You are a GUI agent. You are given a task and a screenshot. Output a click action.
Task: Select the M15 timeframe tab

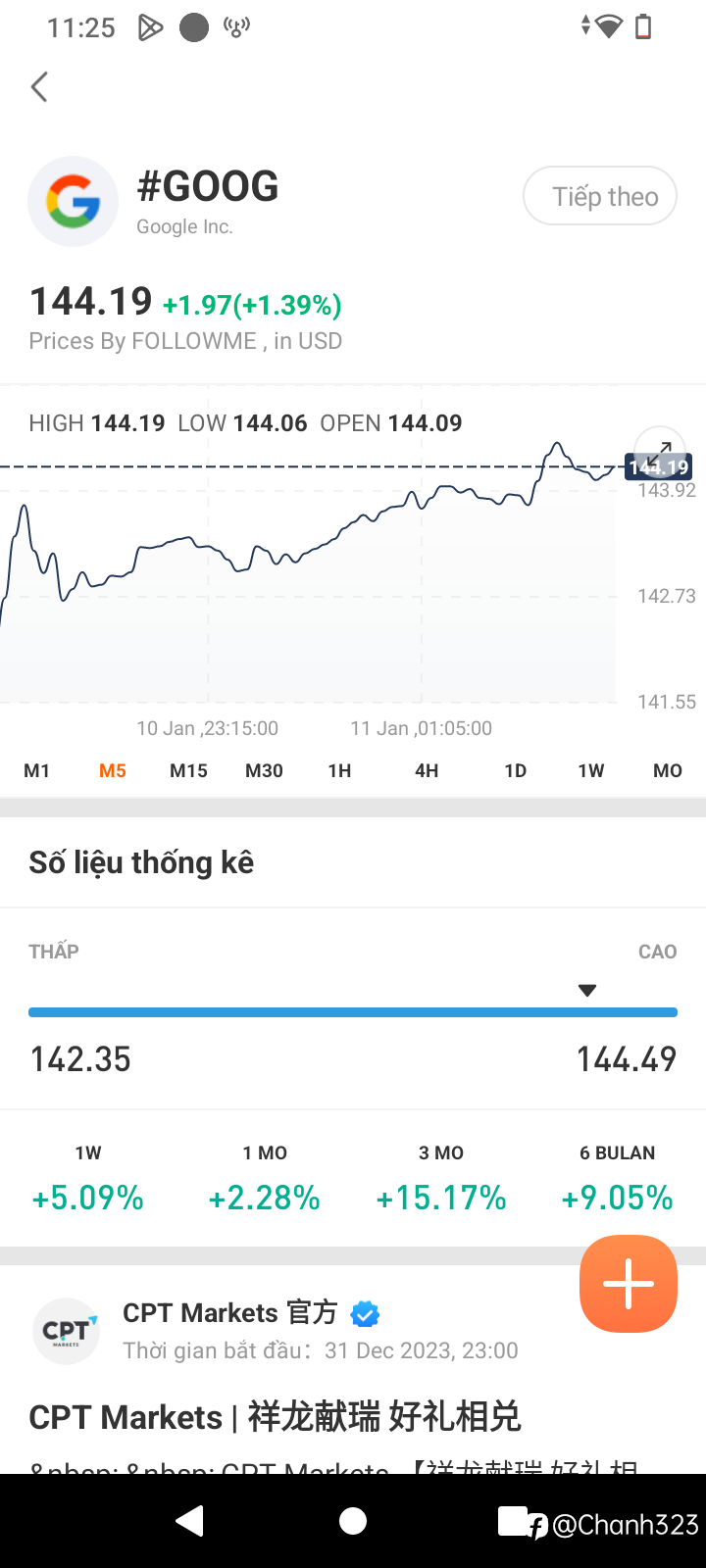pos(188,771)
